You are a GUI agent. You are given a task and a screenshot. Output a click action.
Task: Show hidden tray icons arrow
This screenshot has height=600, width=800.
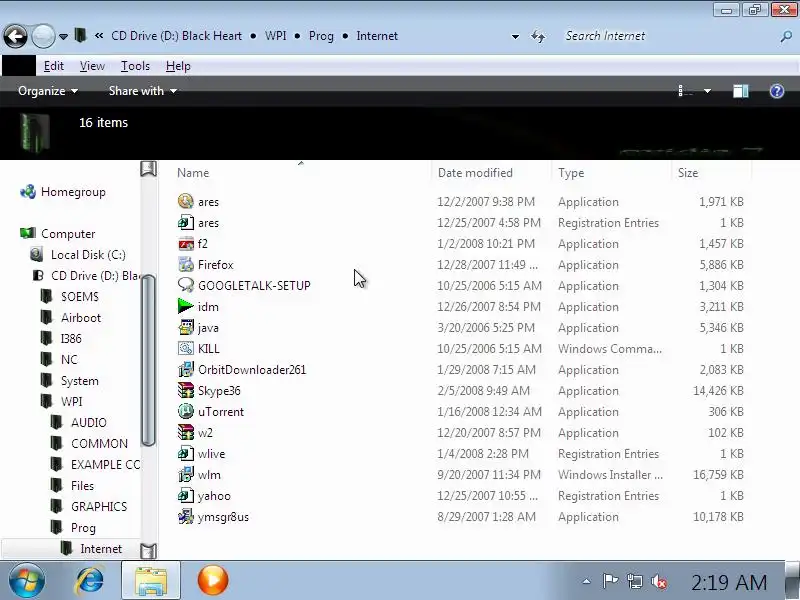(587, 581)
